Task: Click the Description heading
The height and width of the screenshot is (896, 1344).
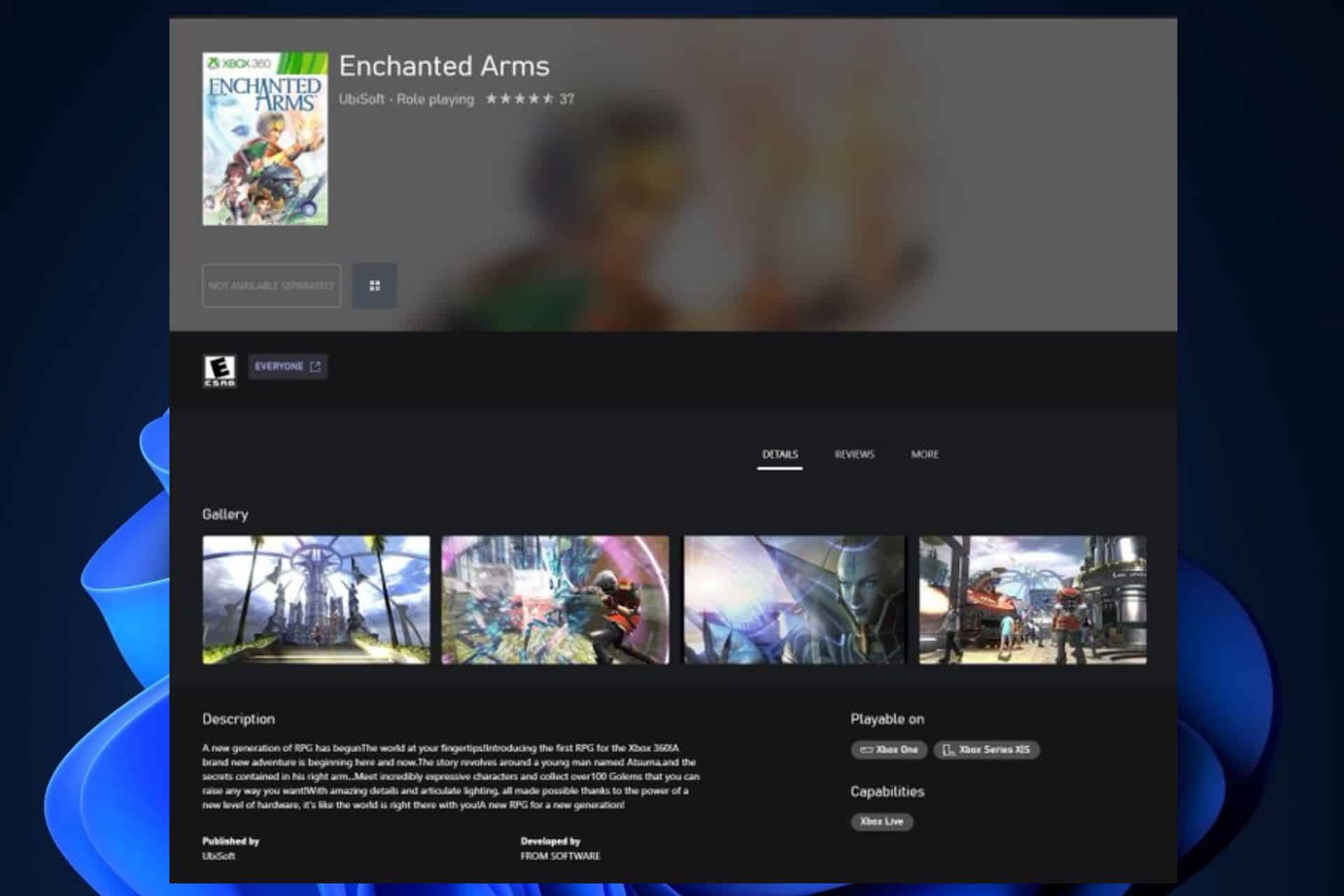Action: 239,719
